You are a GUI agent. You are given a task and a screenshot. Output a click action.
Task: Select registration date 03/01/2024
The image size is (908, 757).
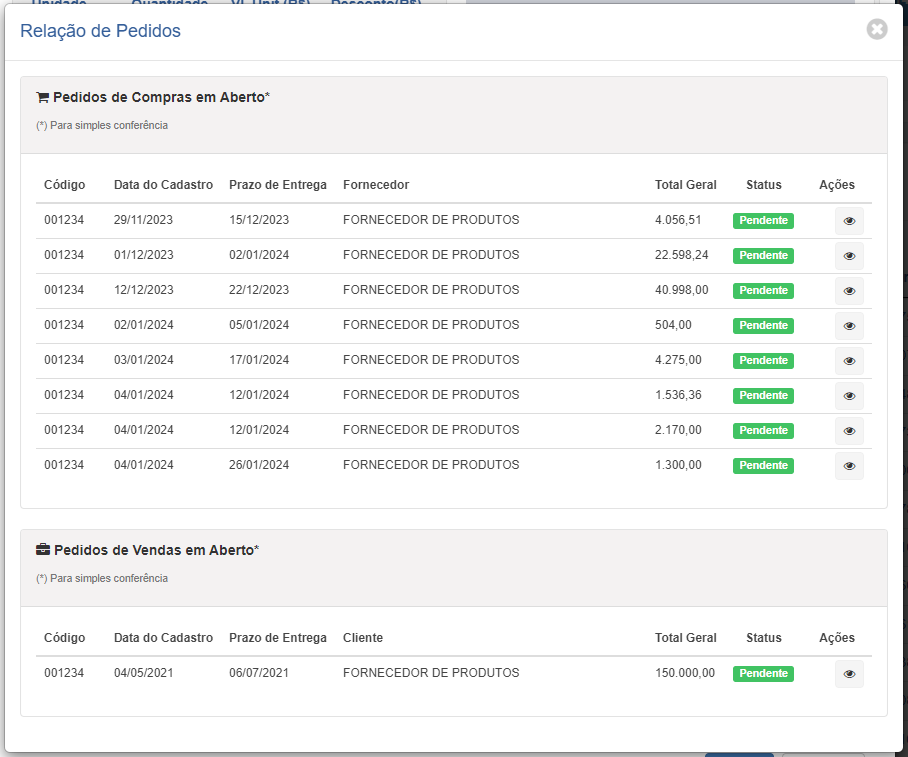[x=144, y=360]
